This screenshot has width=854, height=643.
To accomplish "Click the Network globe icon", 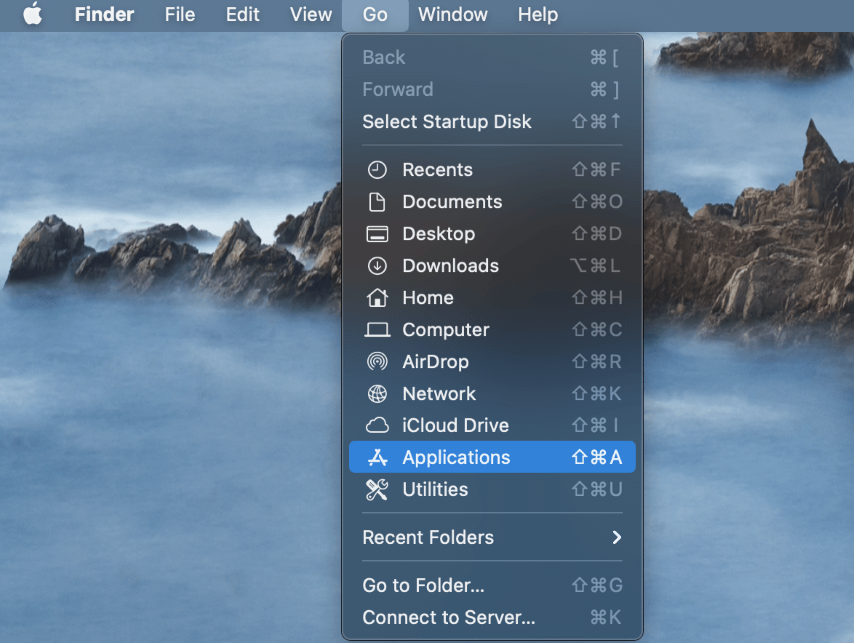I will pos(377,394).
